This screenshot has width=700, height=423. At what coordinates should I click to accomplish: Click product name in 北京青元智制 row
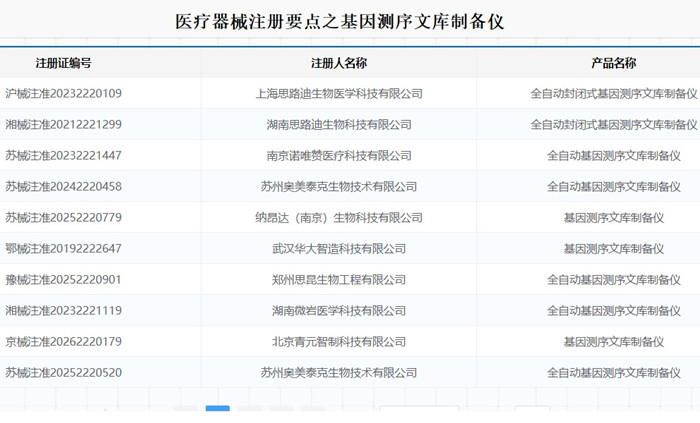click(613, 341)
